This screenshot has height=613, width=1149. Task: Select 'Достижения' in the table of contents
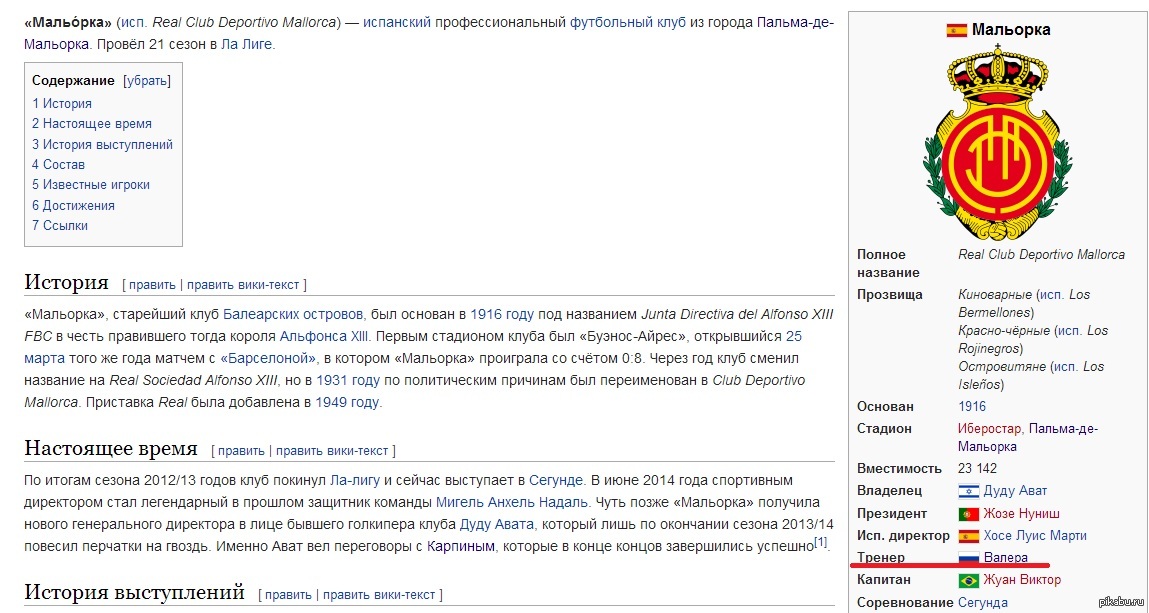[x=73, y=205]
